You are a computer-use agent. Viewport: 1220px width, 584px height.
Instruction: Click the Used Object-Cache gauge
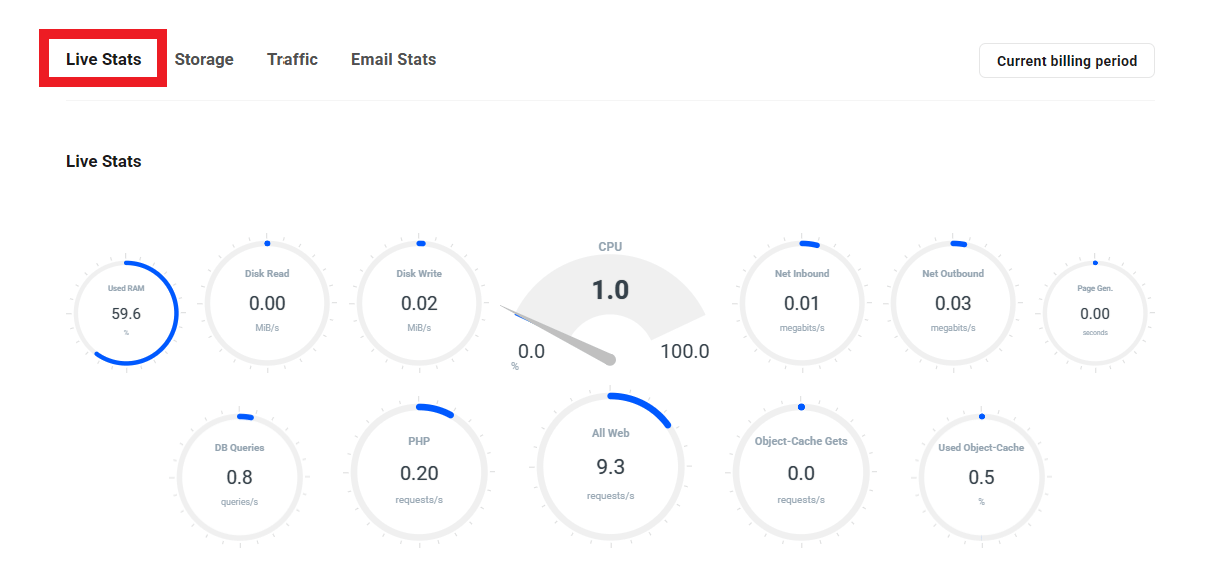coord(981,477)
